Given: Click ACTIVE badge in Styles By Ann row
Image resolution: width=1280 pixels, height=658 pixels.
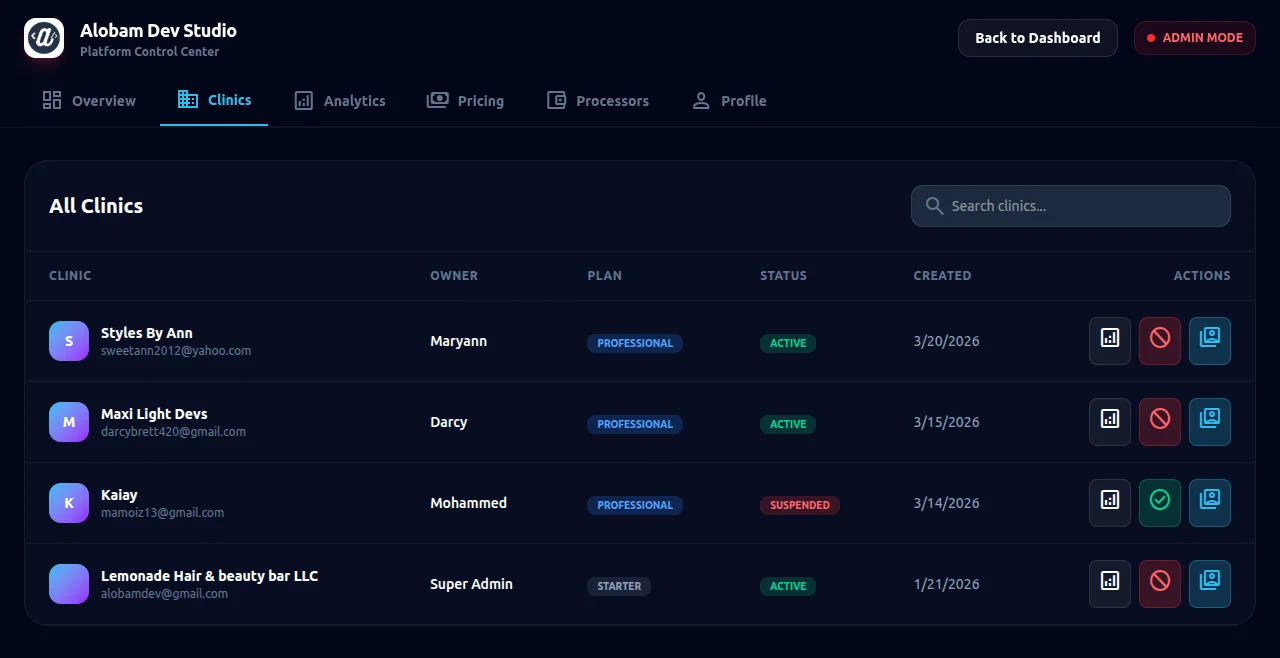Looking at the screenshot, I should click(788, 343).
